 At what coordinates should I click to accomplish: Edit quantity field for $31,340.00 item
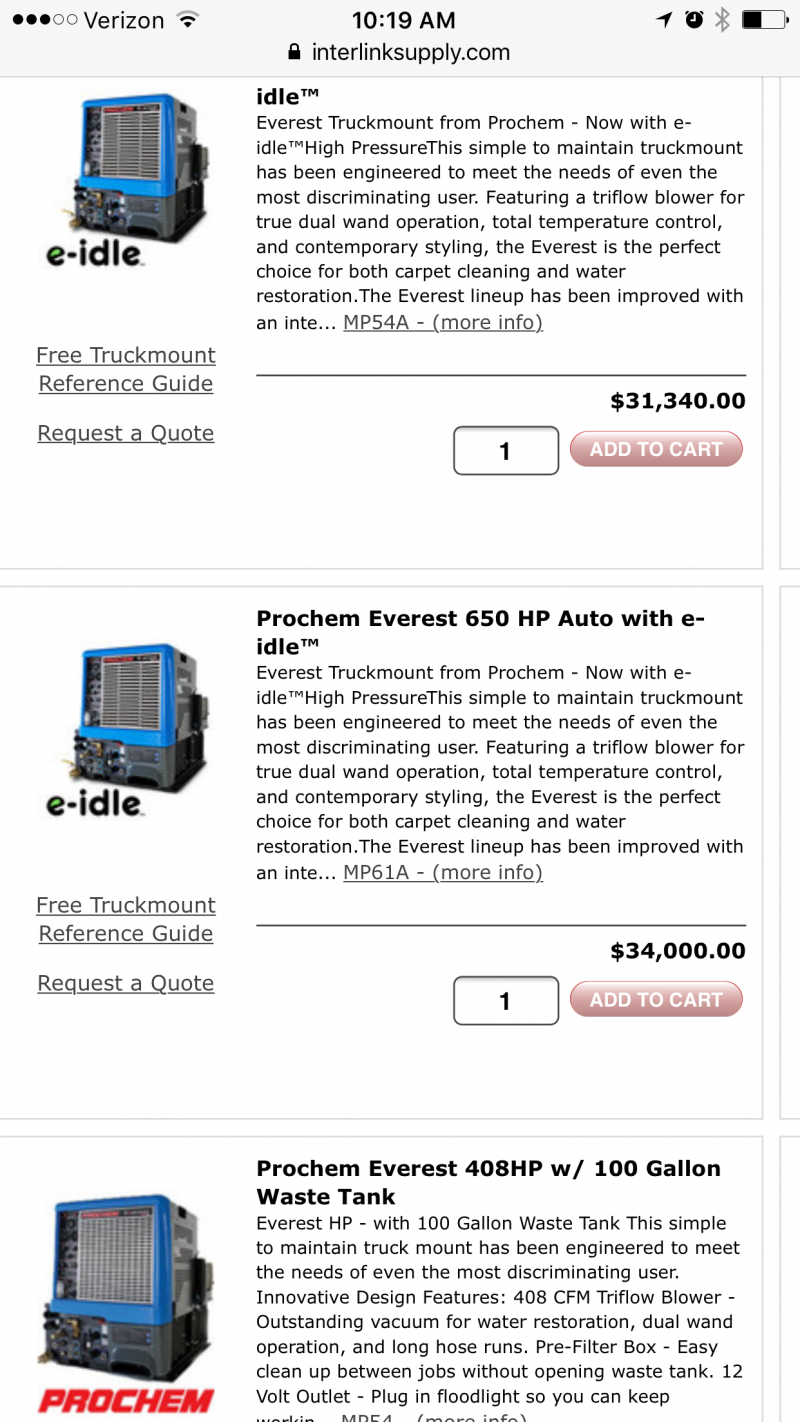point(506,450)
